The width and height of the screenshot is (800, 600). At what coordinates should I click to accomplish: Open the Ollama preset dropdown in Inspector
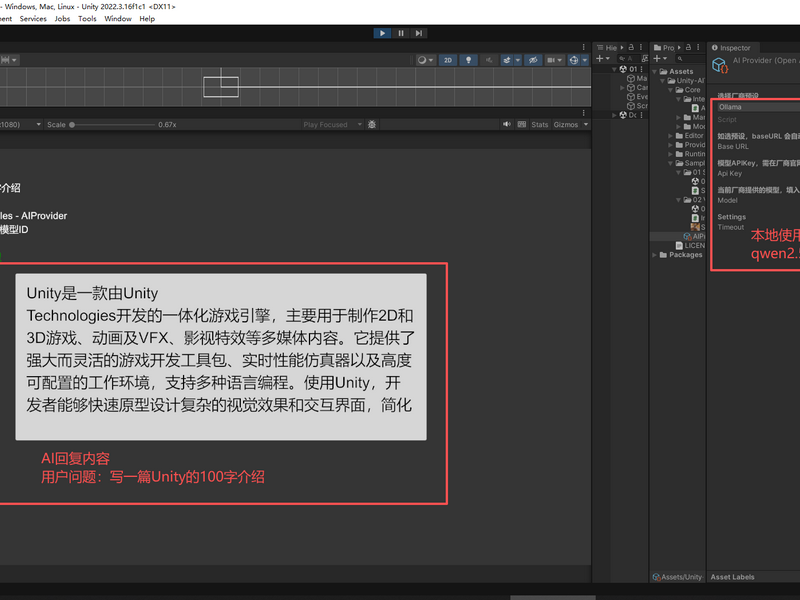click(x=758, y=107)
